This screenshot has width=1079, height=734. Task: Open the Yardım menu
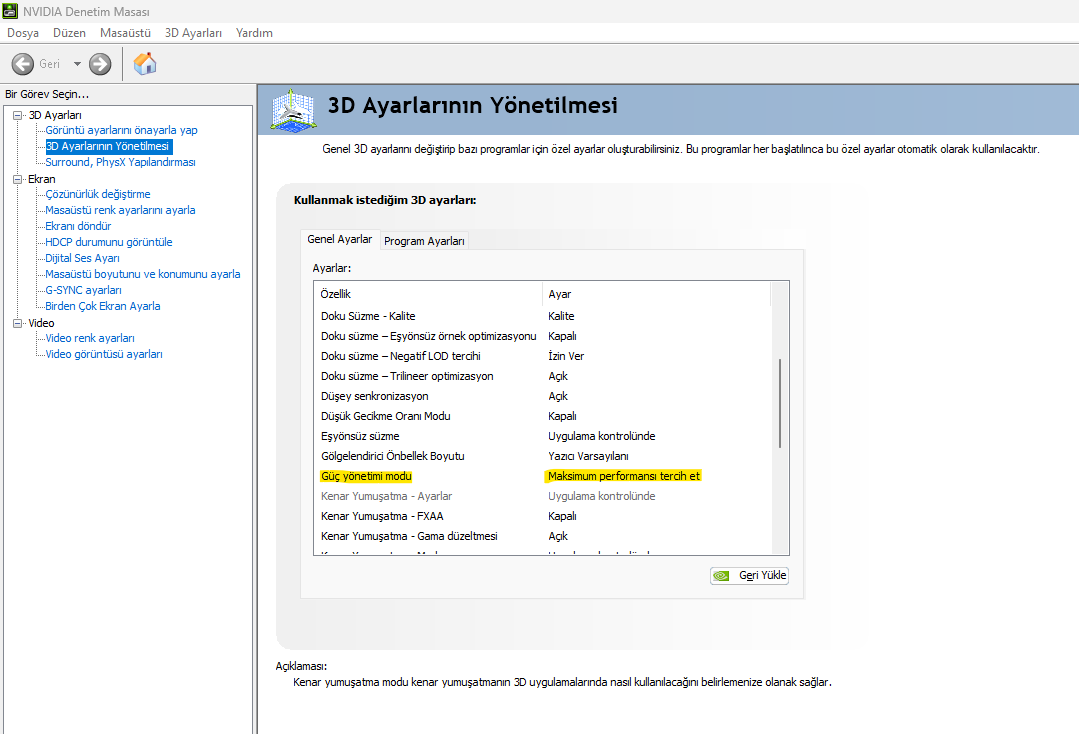pos(254,33)
